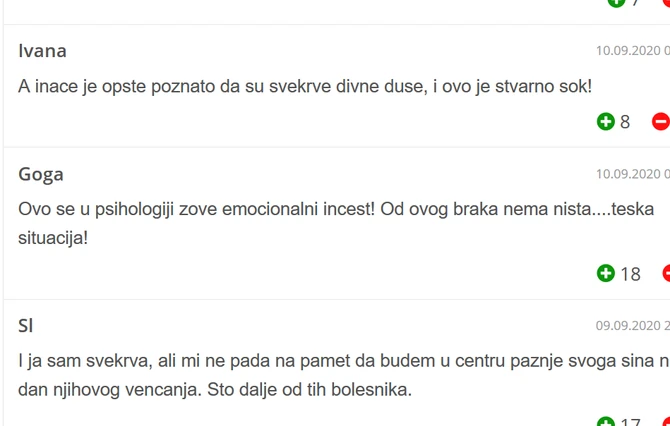The height and width of the screenshot is (426, 670).
Task: Click green plus icon above Ivana's comment
Action: [x=616, y=3]
